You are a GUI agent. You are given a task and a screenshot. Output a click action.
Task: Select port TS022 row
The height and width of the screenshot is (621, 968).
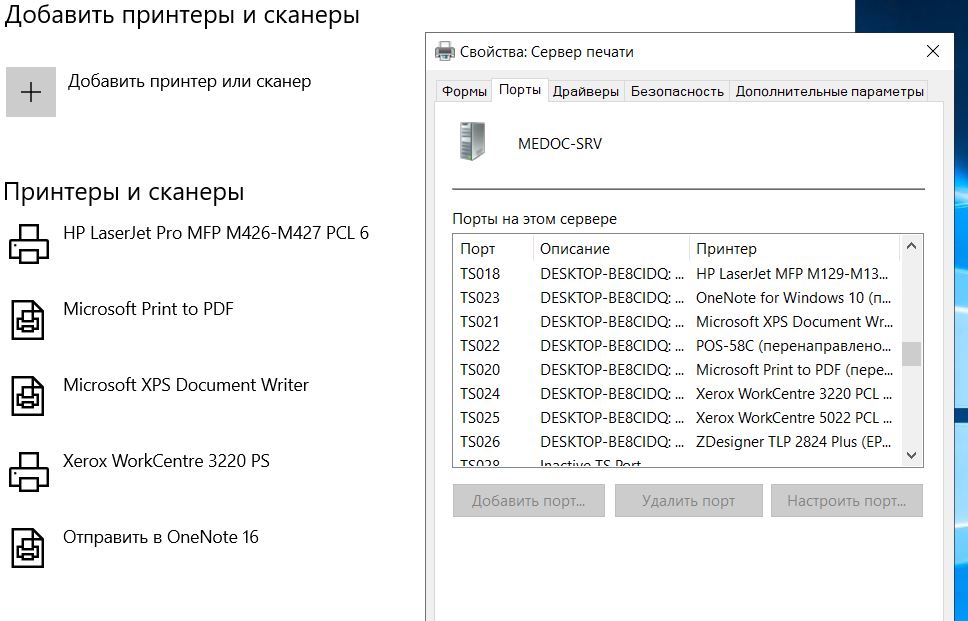coord(677,346)
